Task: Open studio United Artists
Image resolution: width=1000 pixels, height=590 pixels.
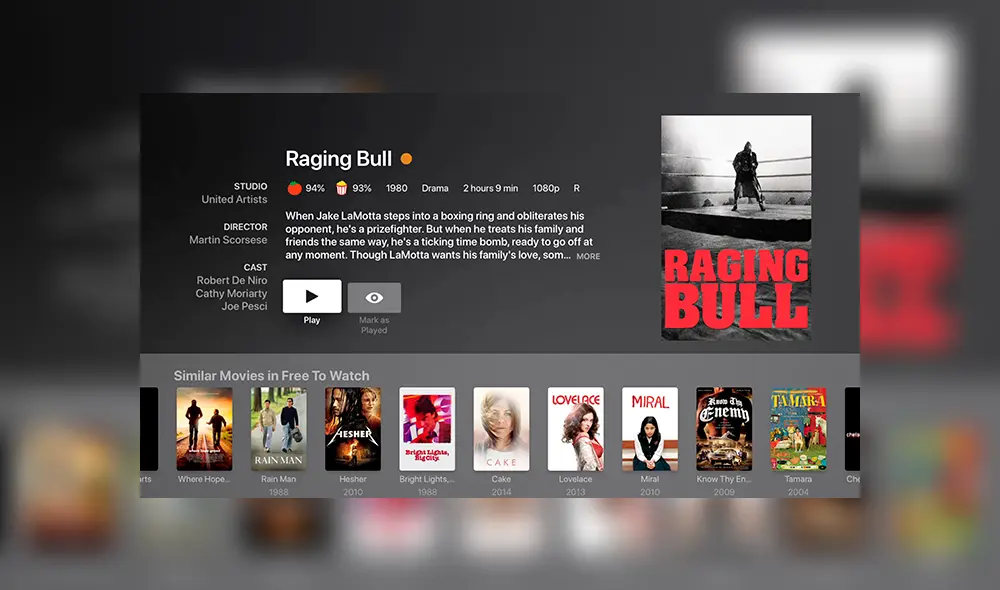Action: [x=237, y=199]
